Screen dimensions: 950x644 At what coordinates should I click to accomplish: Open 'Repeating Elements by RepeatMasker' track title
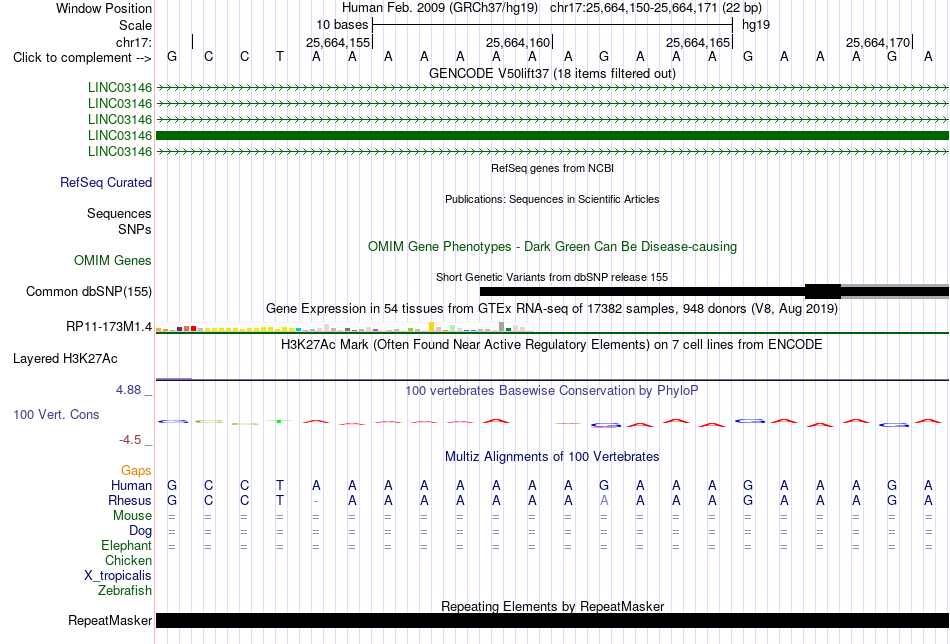(x=552, y=606)
